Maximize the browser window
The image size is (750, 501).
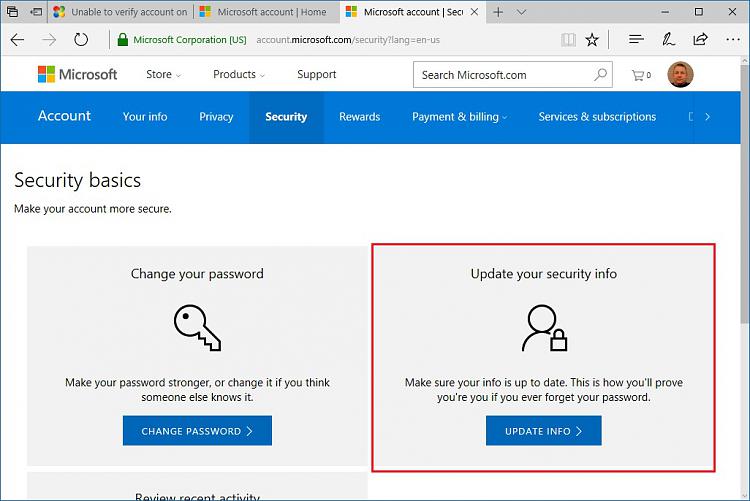[x=699, y=12]
